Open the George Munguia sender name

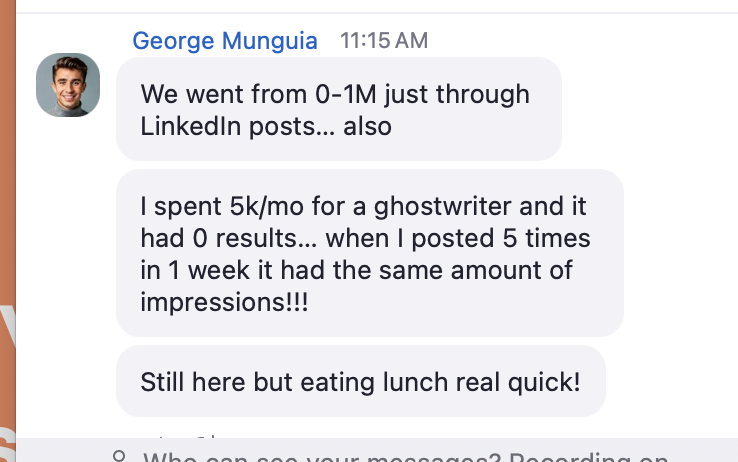tap(225, 41)
